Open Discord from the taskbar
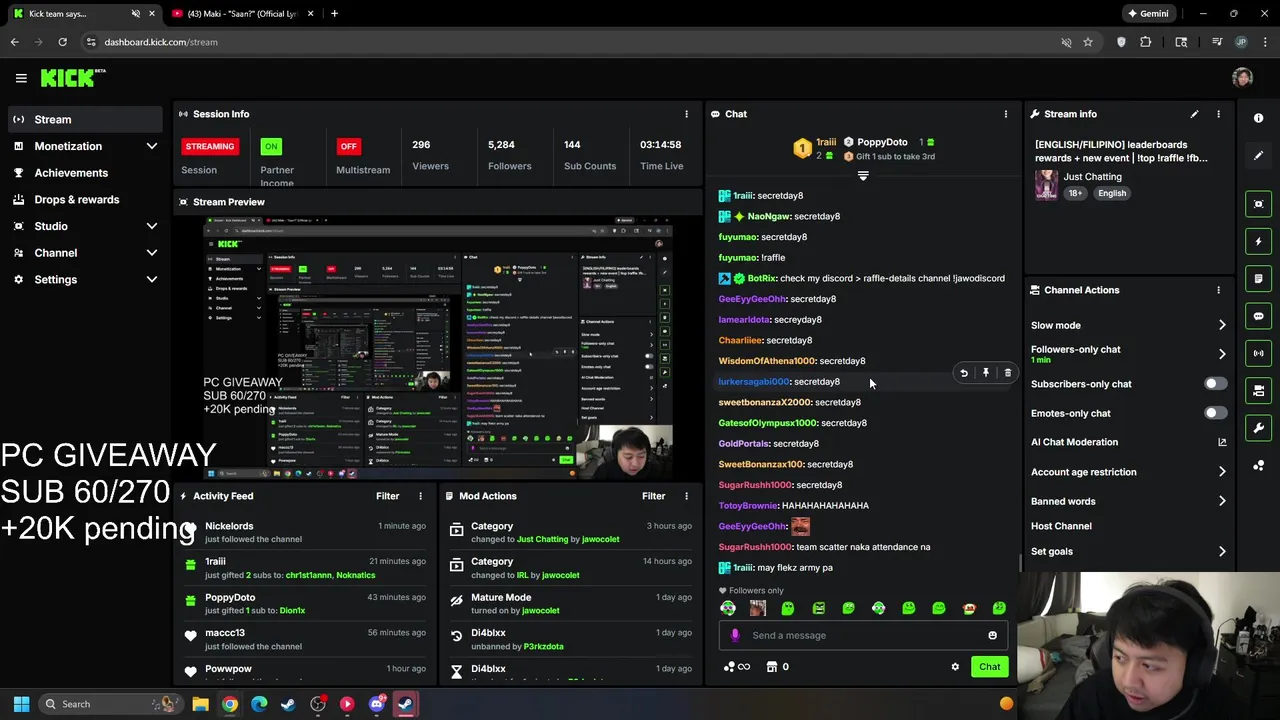 click(x=376, y=704)
